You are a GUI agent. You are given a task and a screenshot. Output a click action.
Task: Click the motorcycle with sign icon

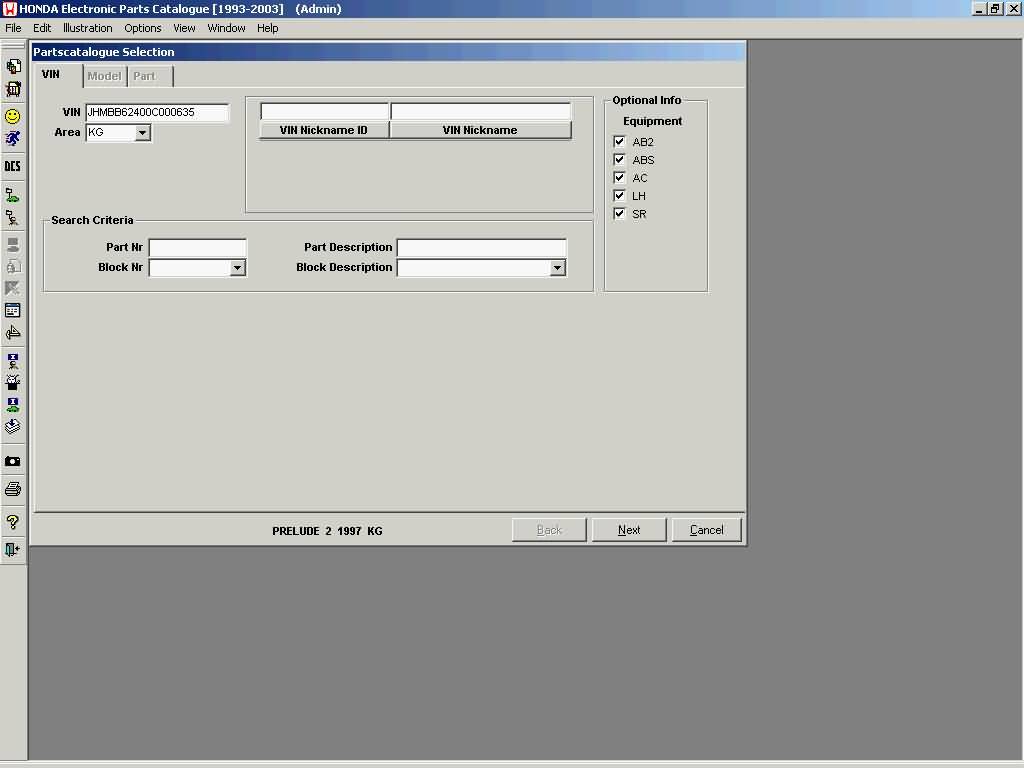tap(13, 217)
